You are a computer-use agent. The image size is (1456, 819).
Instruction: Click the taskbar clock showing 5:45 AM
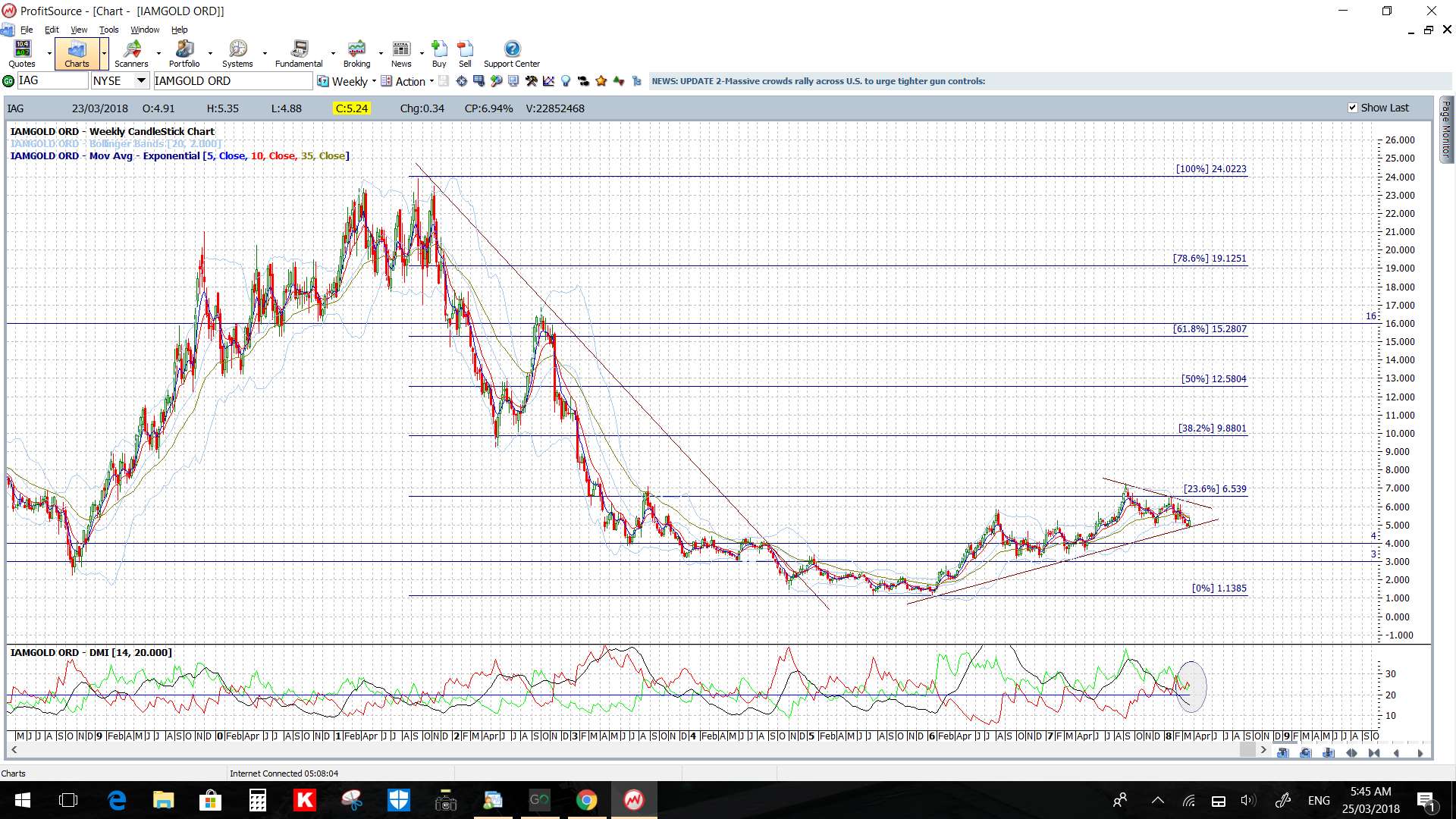pyautogui.click(x=1370, y=800)
